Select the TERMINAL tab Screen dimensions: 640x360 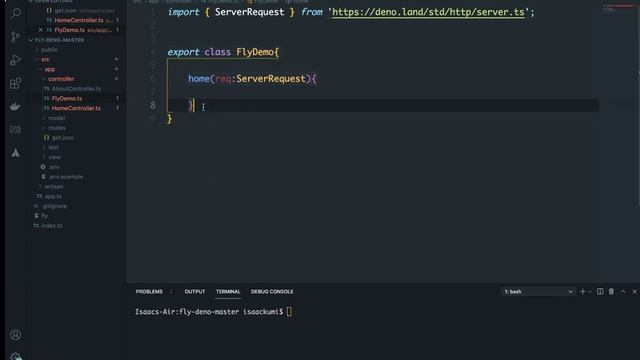click(228, 291)
